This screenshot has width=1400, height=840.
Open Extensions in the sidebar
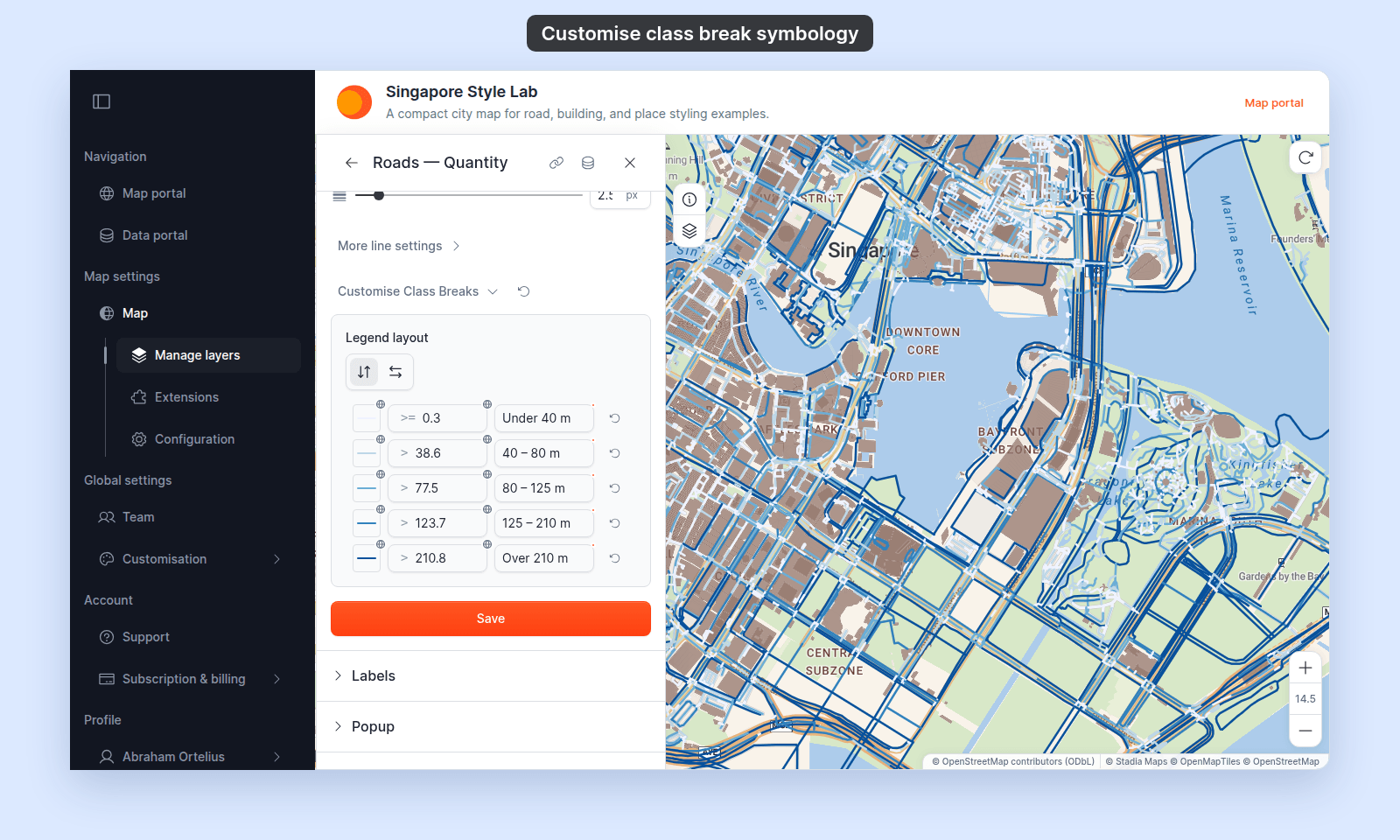click(208, 397)
